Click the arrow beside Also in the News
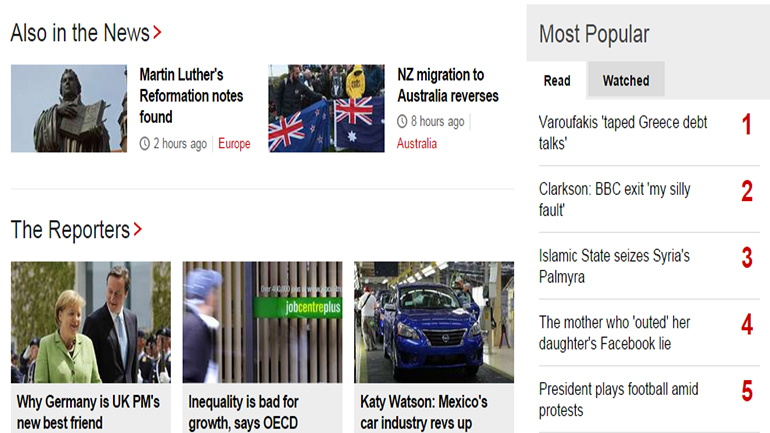The image size is (770, 433). click(157, 33)
